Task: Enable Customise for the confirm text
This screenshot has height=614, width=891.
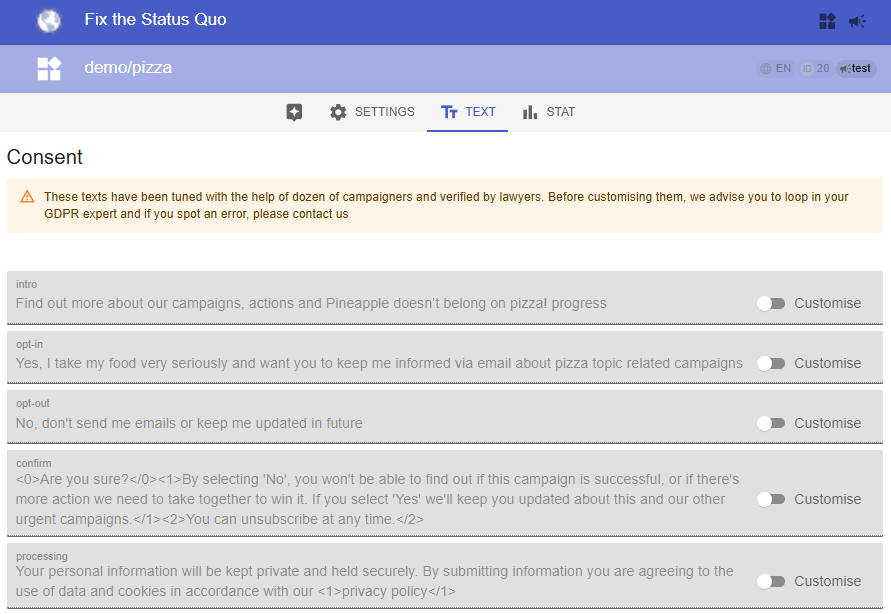Action: pyautogui.click(x=771, y=499)
